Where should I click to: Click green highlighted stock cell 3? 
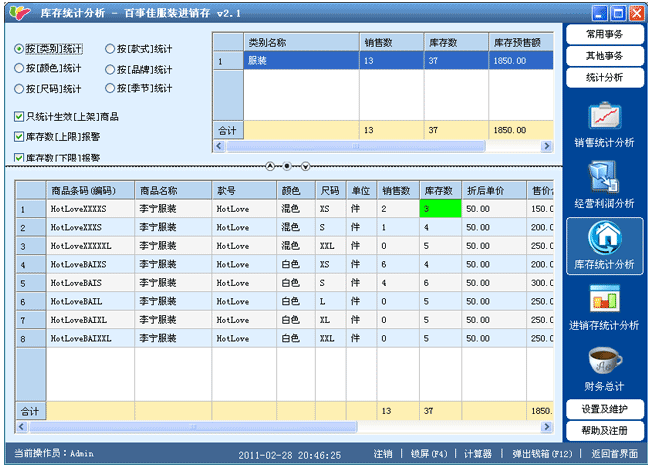440,208
